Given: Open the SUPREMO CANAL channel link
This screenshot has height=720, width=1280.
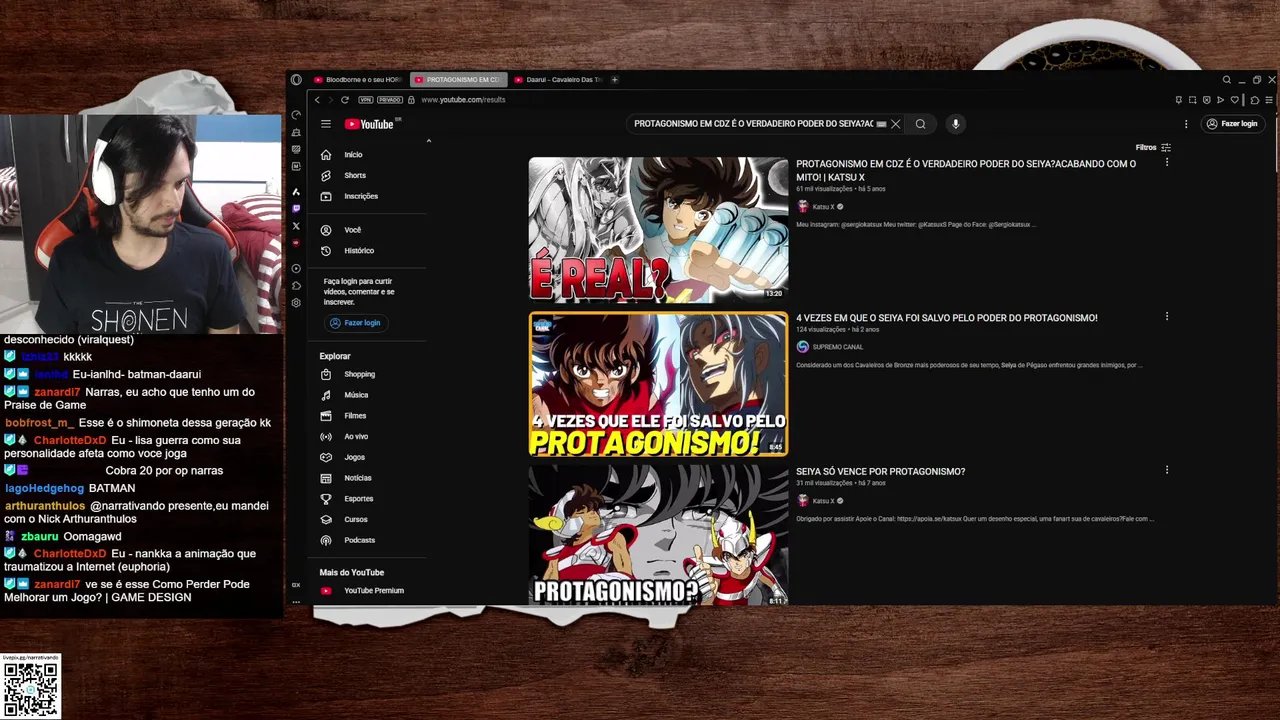Looking at the screenshot, I should (838, 347).
